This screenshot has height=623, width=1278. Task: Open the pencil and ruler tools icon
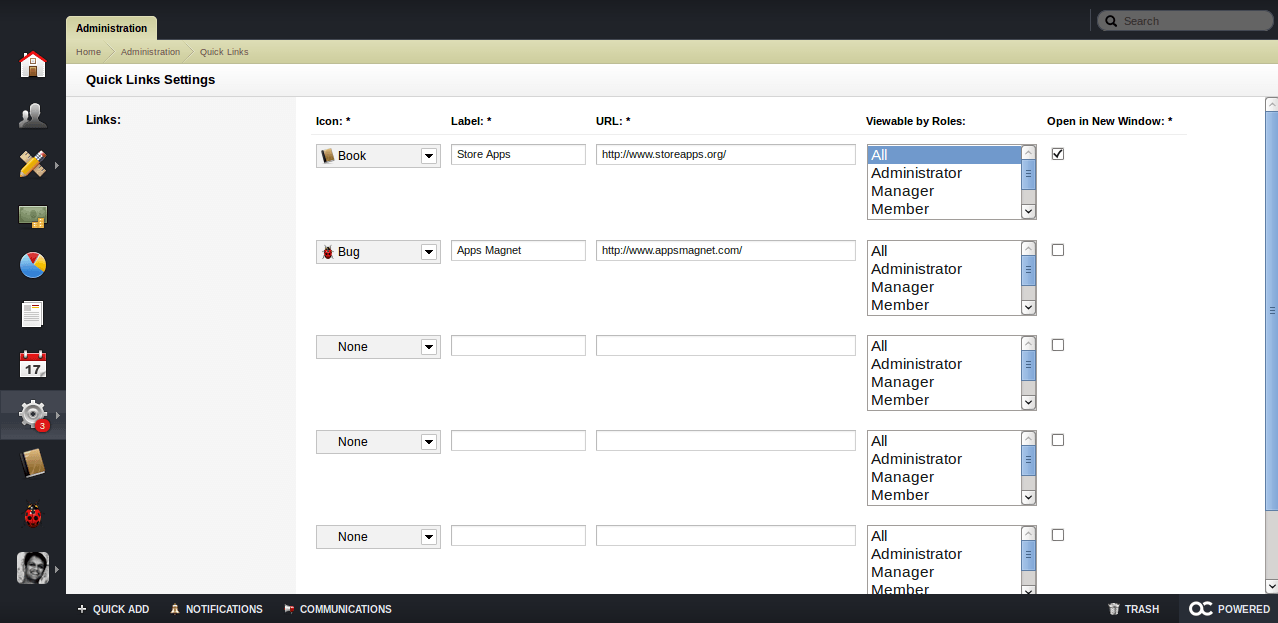tap(33, 165)
